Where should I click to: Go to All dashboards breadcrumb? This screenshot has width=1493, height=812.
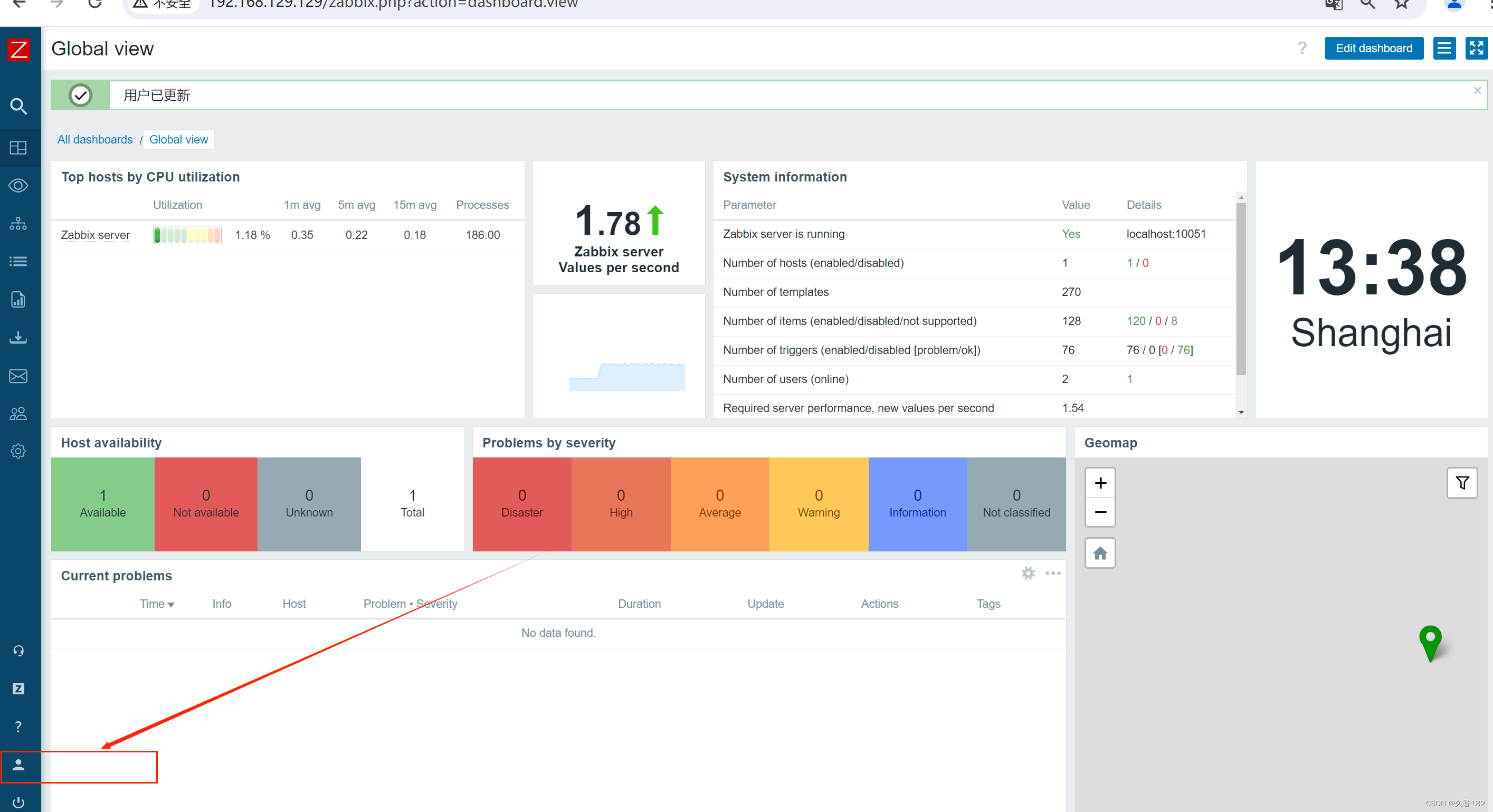(95, 140)
